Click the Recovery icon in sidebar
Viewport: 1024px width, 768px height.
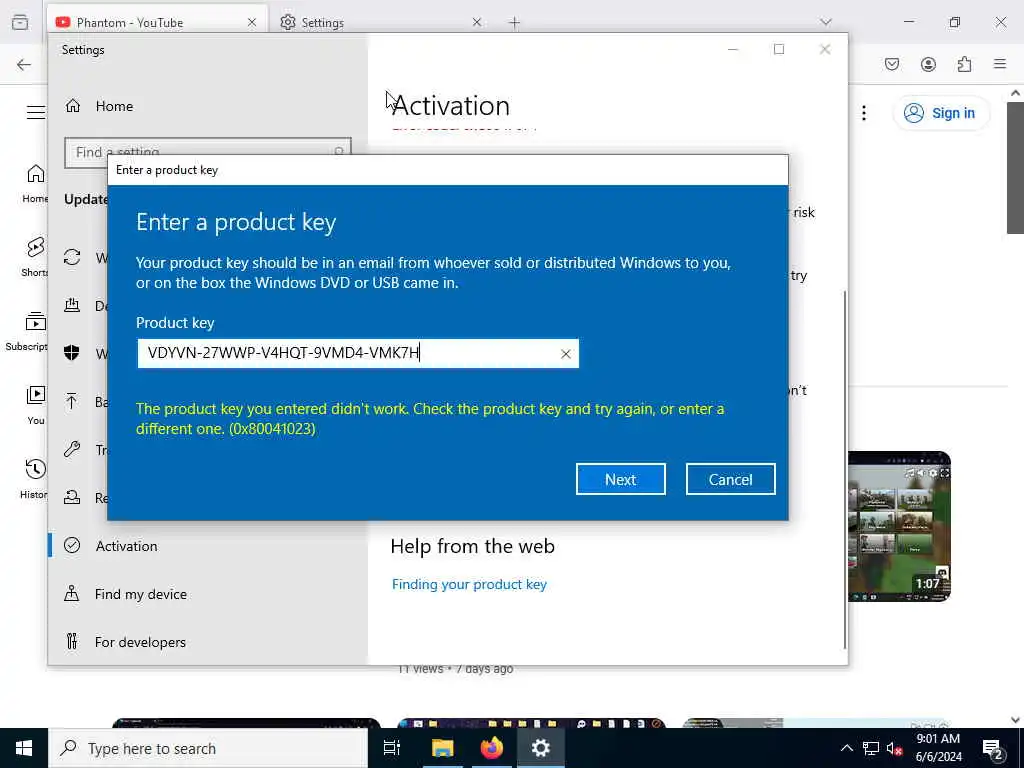coord(72,498)
